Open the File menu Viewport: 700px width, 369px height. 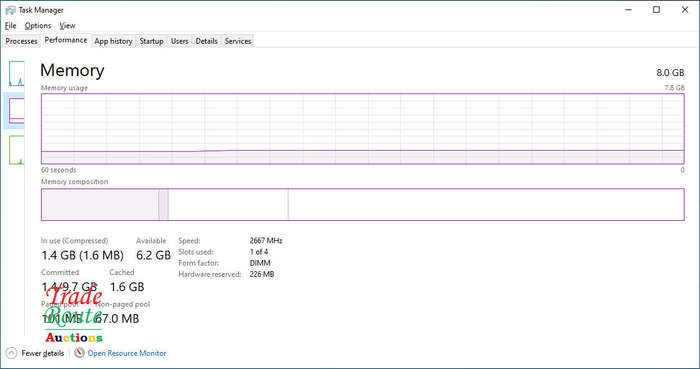point(10,26)
